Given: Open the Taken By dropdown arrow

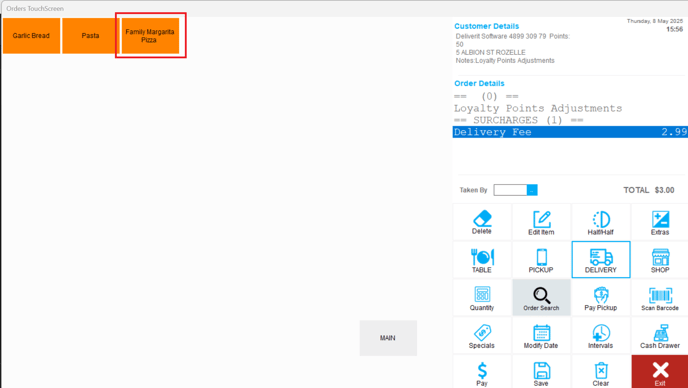Looking at the screenshot, I should pyautogui.click(x=532, y=190).
